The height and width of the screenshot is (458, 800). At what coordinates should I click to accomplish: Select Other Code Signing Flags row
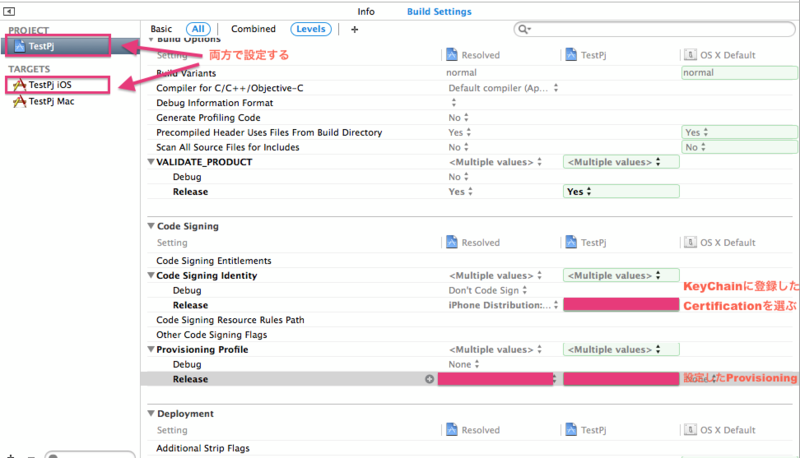click(211, 335)
